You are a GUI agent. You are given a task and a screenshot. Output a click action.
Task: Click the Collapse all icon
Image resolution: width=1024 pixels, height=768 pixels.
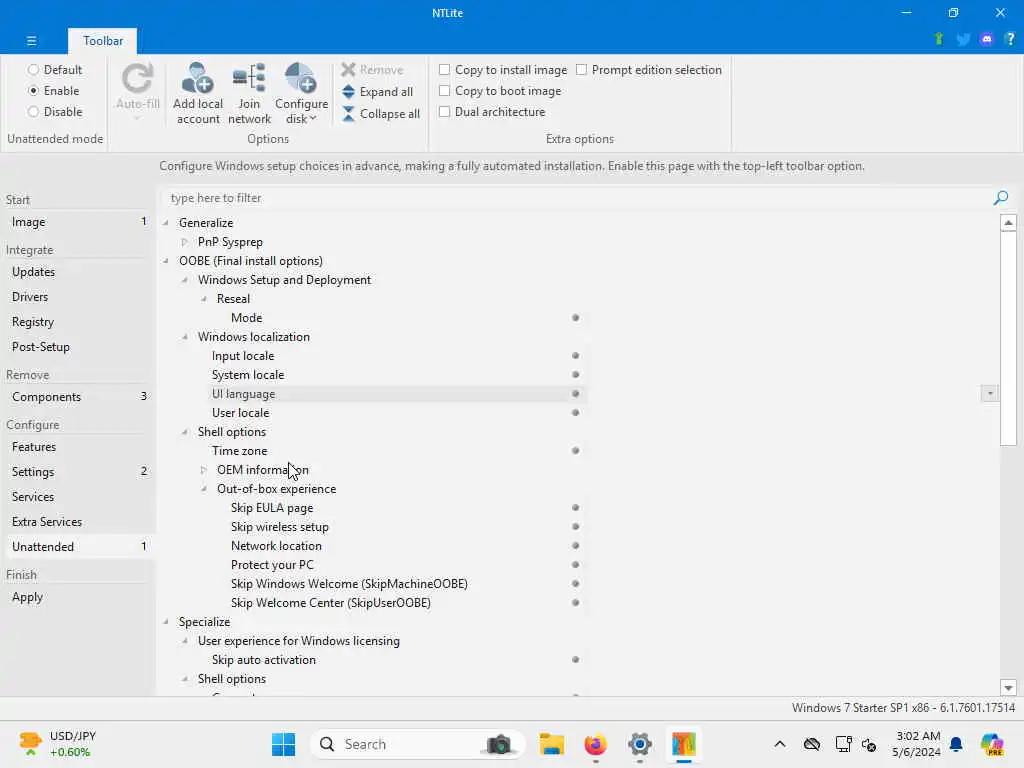tap(348, 114)
